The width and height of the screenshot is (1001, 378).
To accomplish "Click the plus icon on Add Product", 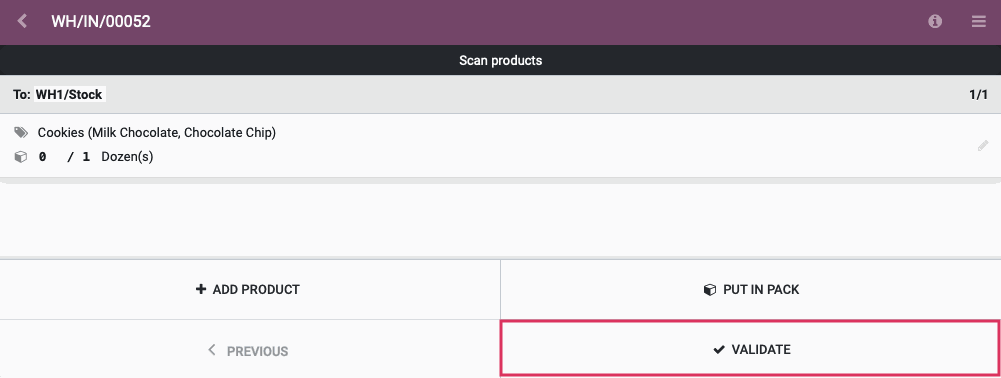I will 201,289.
